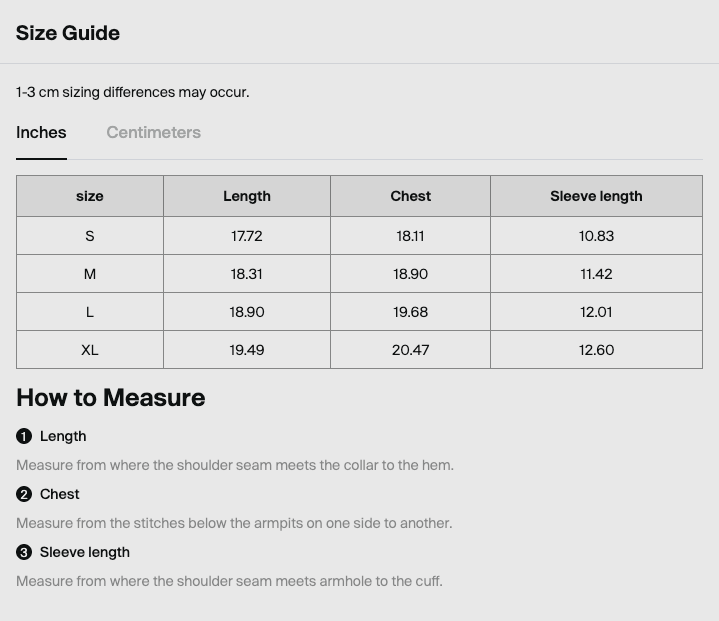719x621 pixels.
Task: Select the XL size row label
Action: [x=90, y=350]
